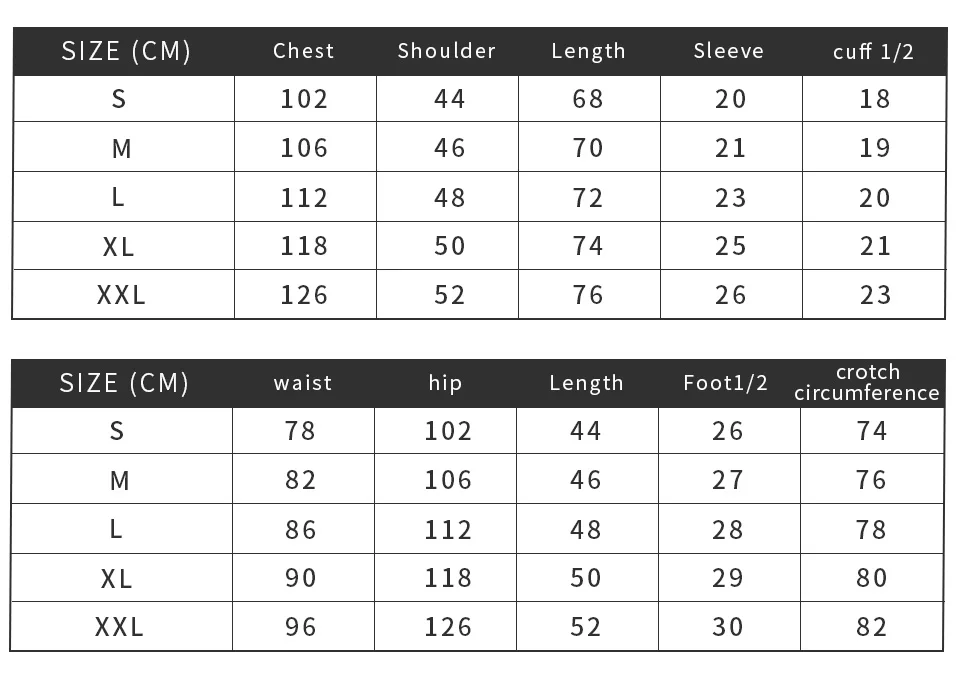Select the Chest value 126 for XXL

(x=304, y=295)
